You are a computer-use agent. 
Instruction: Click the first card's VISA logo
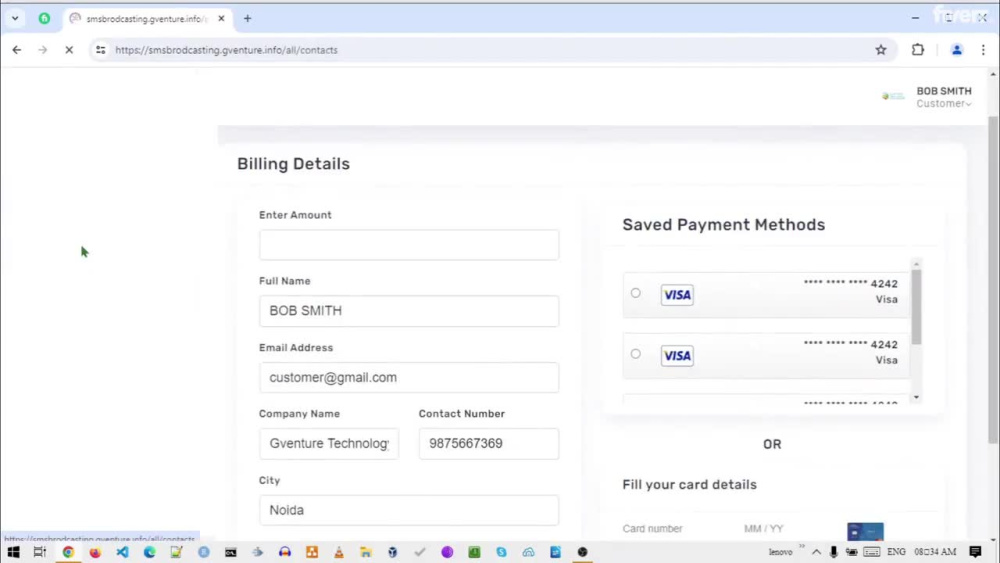click(677, 295)
